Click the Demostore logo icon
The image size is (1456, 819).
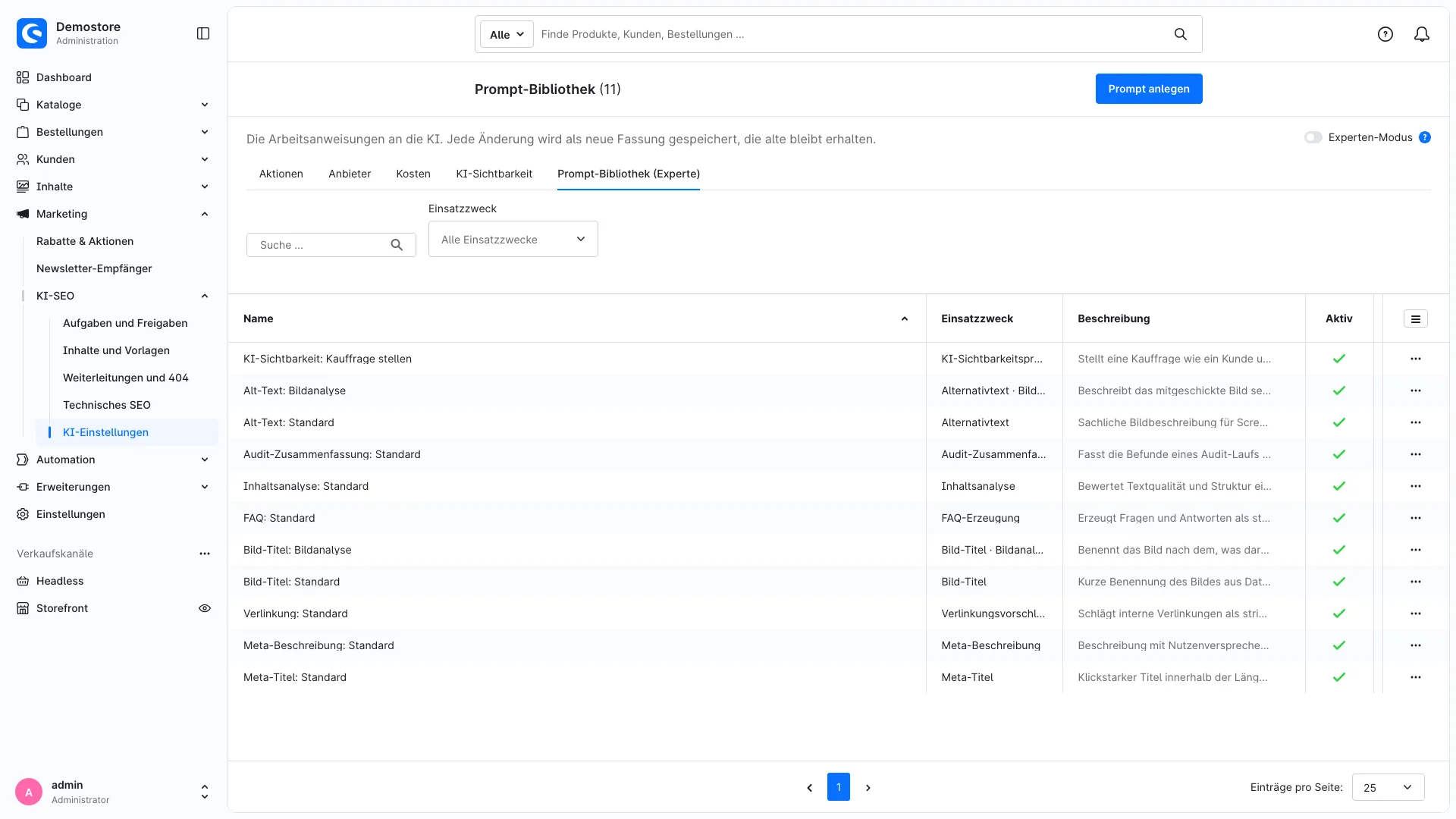click(32, 33)
